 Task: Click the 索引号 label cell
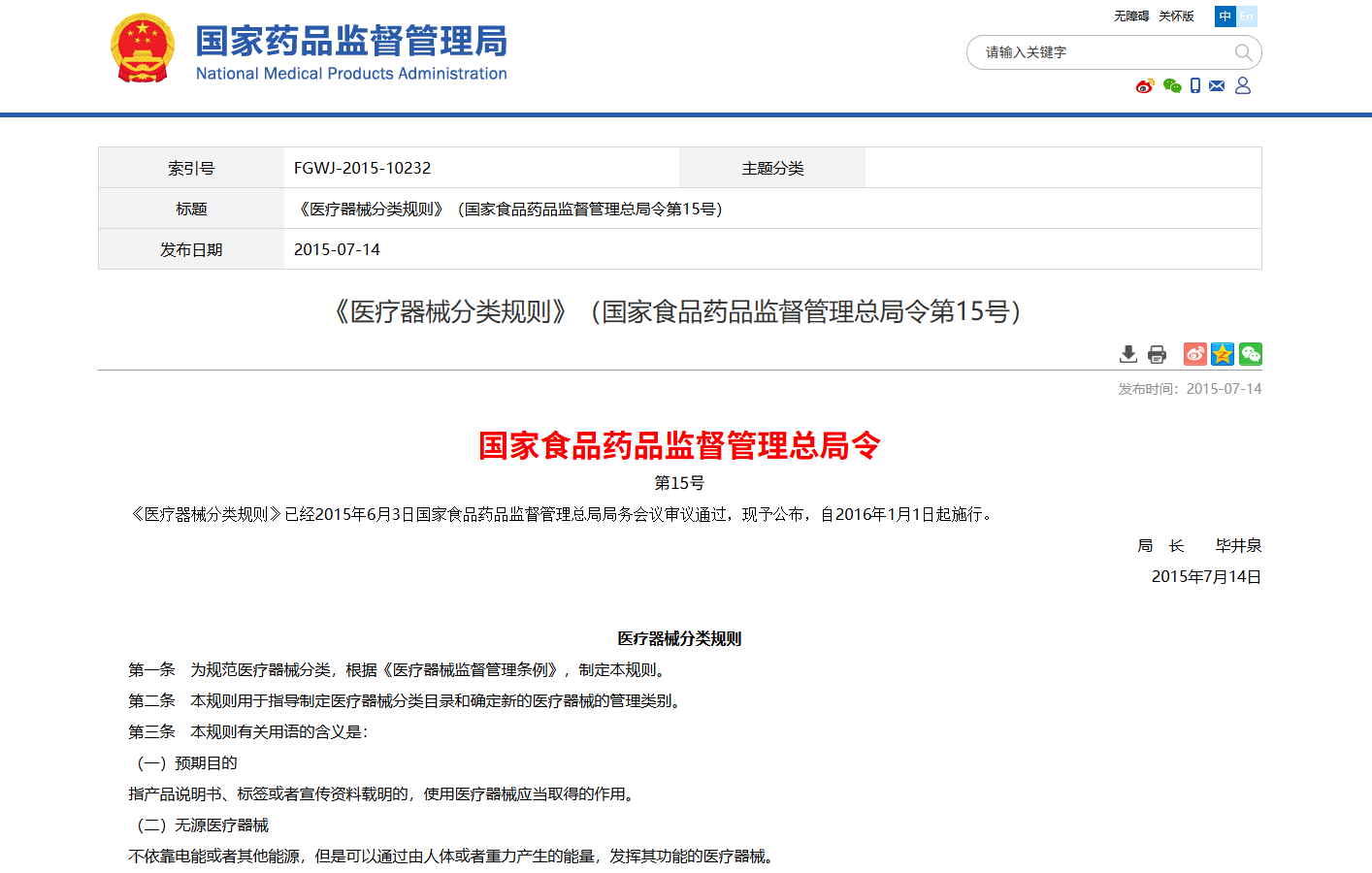pyautogui.click(x=191, y=168)
